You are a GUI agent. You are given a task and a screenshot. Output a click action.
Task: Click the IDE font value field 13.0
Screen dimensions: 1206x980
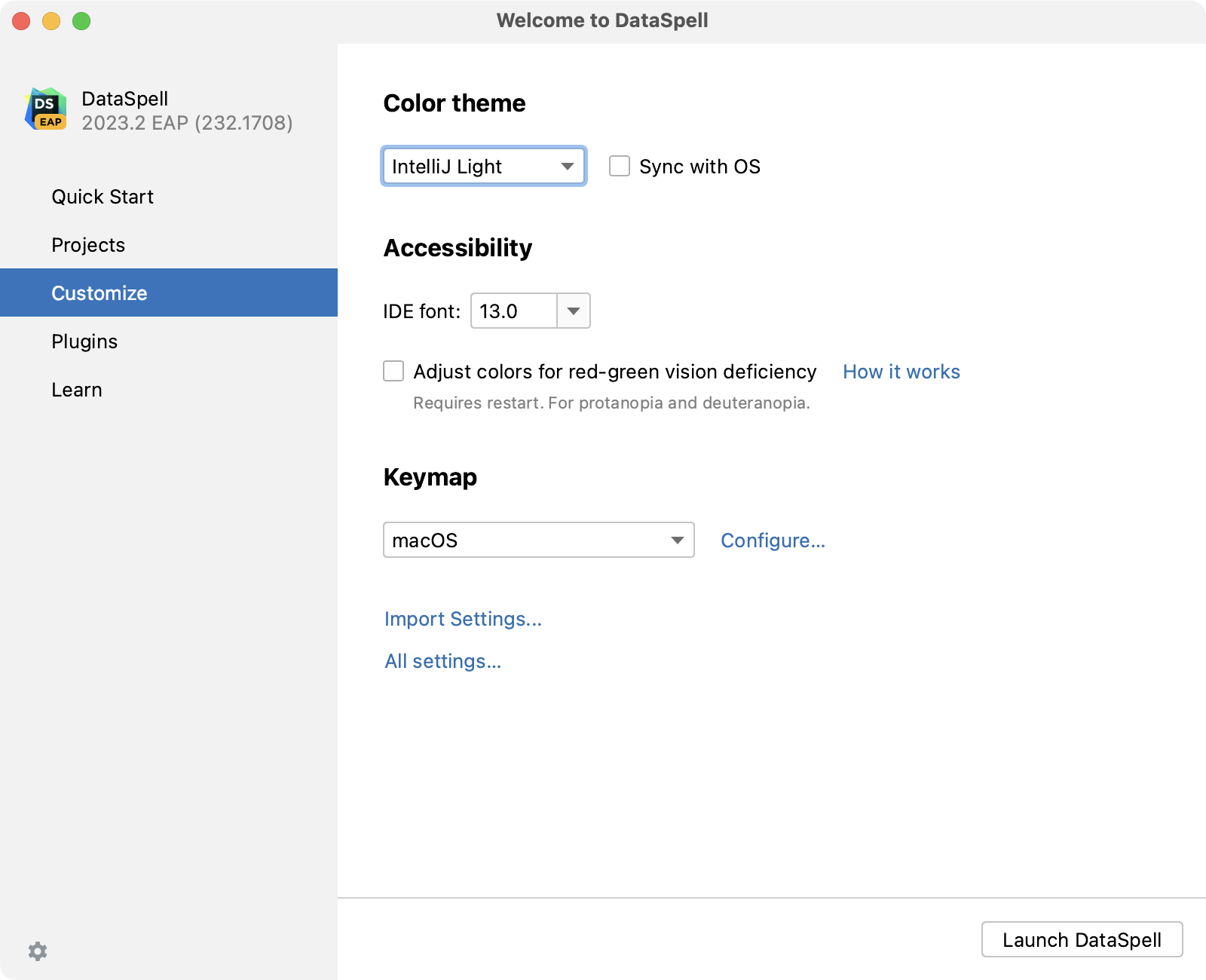coord(514,311)
